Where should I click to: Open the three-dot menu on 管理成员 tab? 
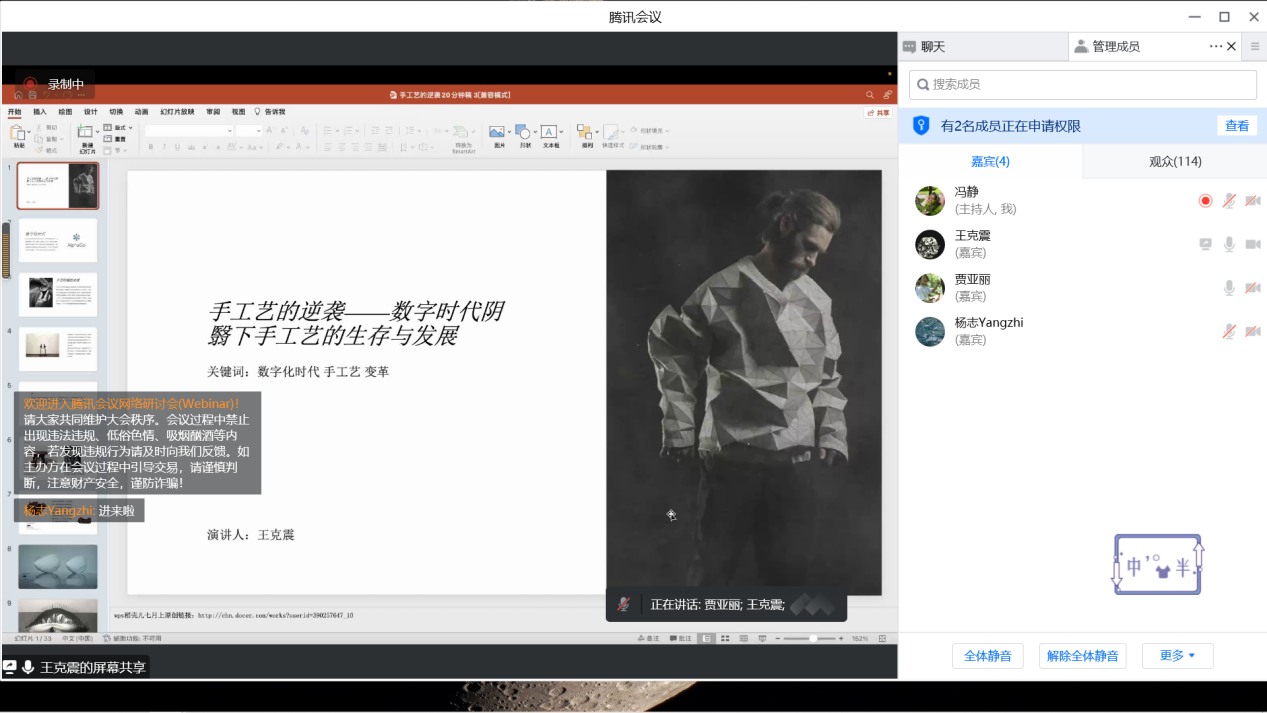(x=1215, y=46)
